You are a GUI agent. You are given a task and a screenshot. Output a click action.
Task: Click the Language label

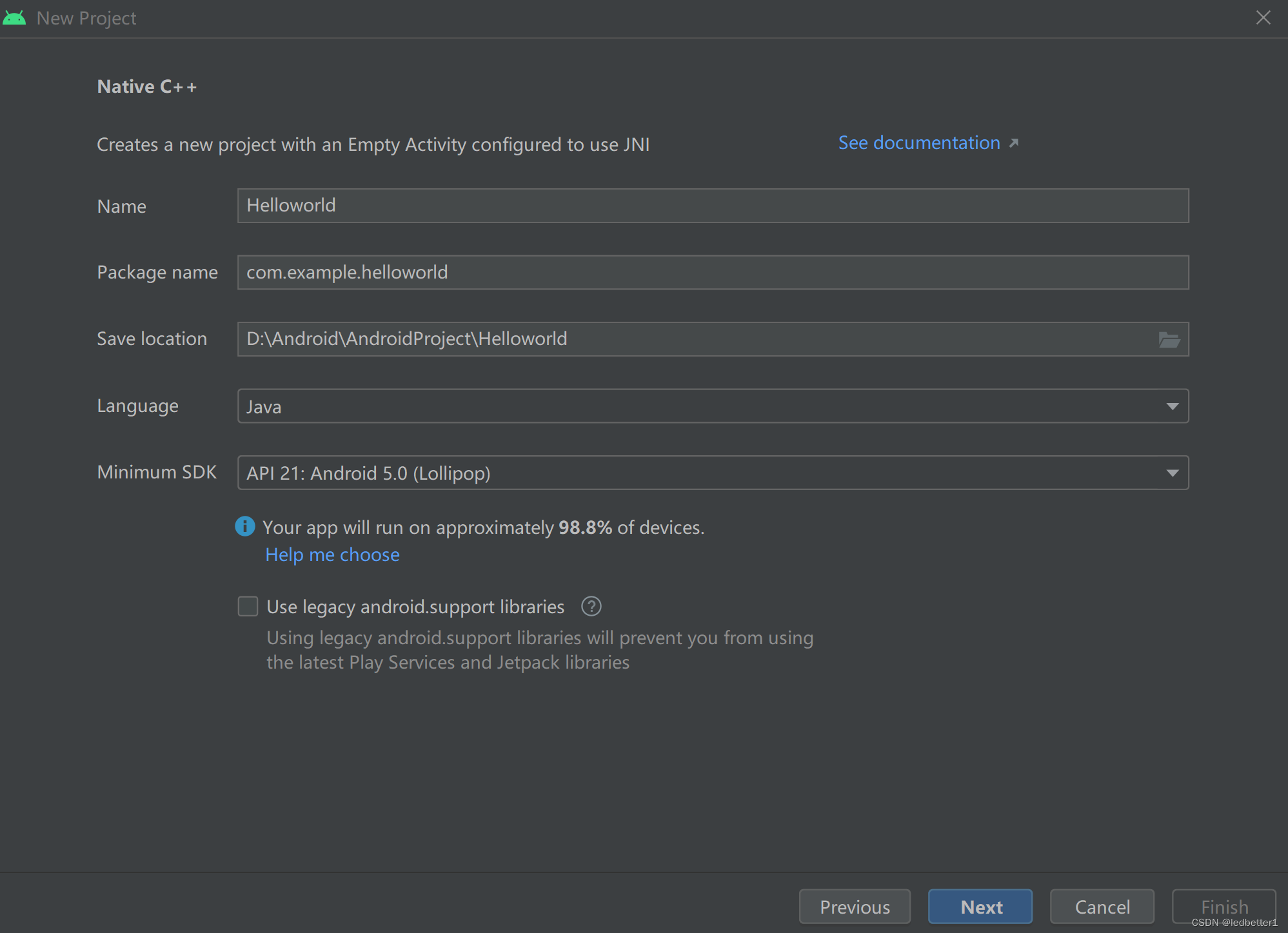click(x=137, y=406)
